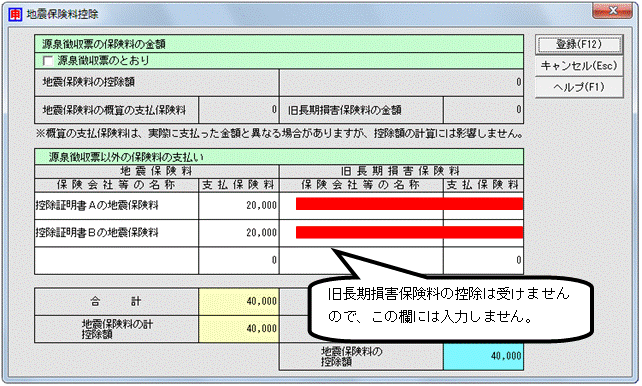
Task: Select second row 20,000 支払保険料 field
Action: click(239, 233)
